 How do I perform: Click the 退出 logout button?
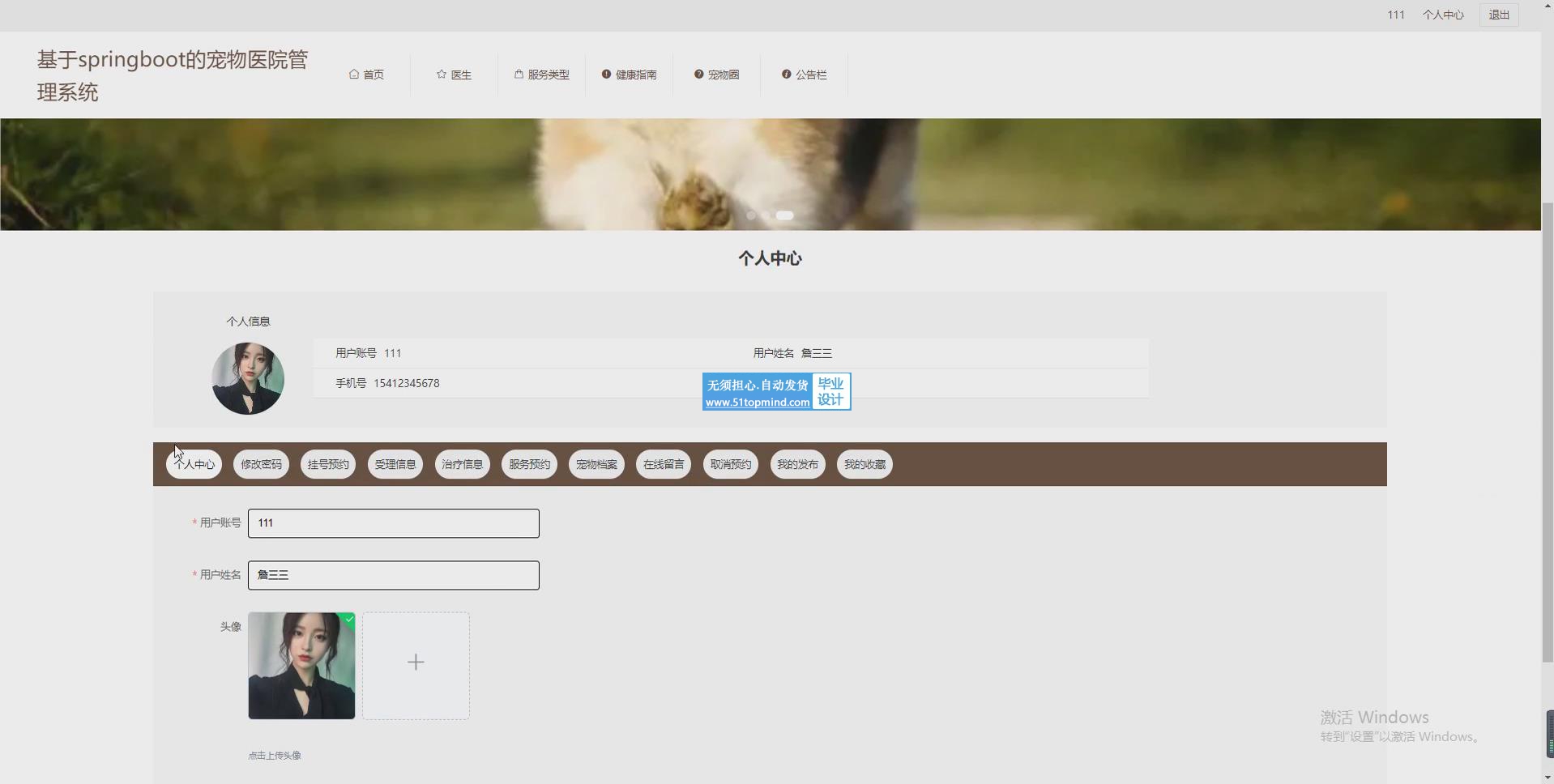pos(1499,15)
